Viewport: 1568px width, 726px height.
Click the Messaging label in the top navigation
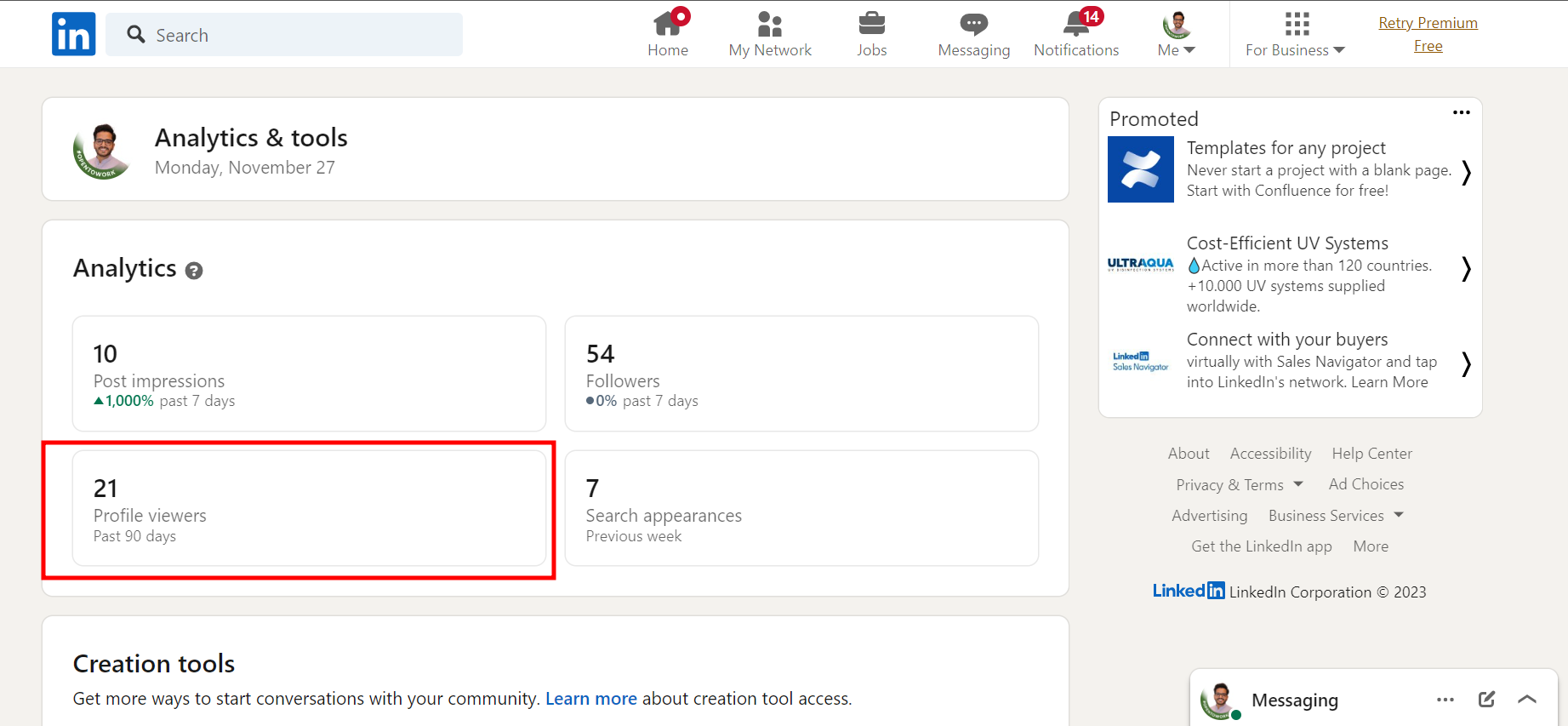[x=974, y=50]
